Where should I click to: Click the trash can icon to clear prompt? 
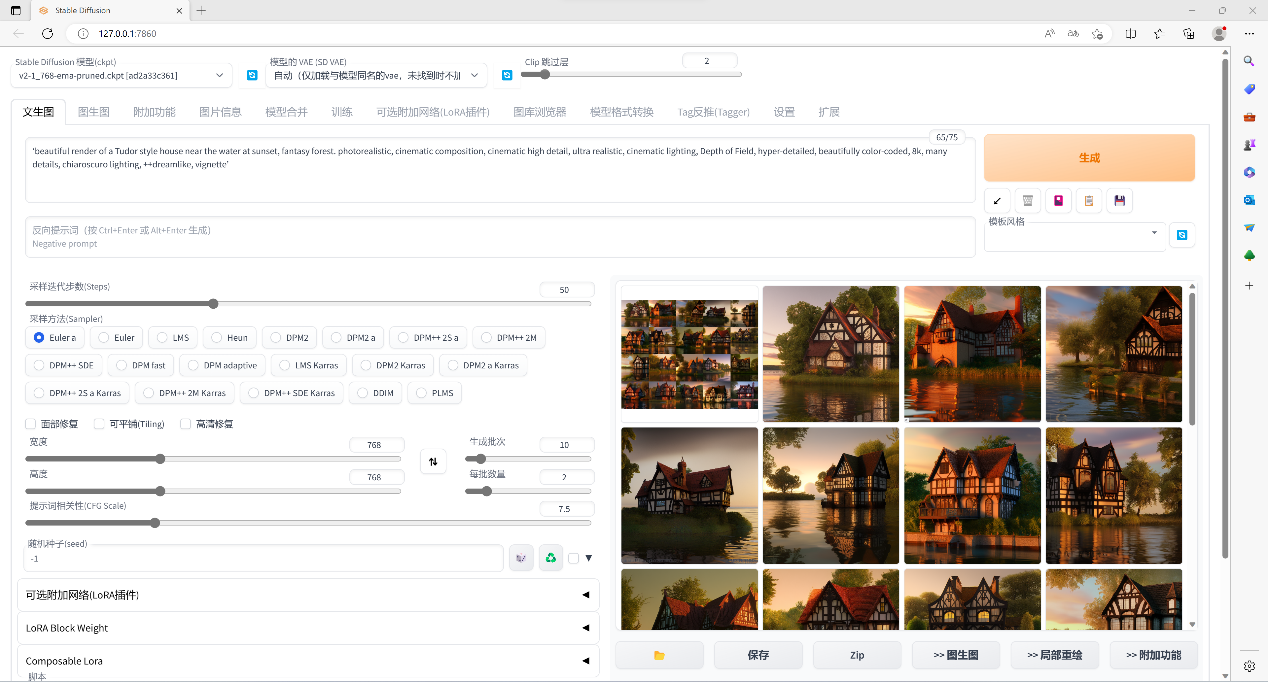pyautogui.click(x=1027, y=200)
